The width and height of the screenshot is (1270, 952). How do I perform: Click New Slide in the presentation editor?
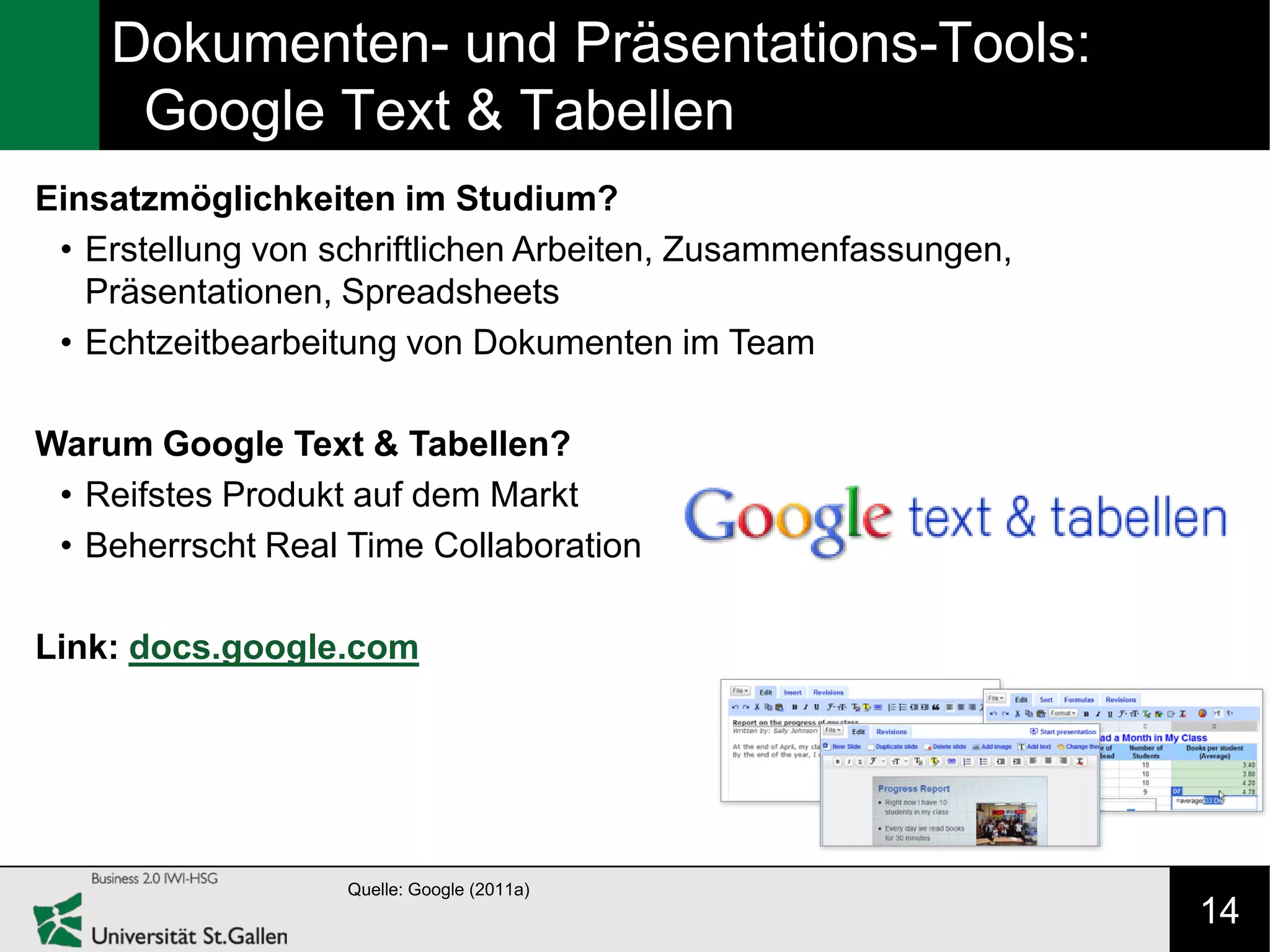pos(842,747)
